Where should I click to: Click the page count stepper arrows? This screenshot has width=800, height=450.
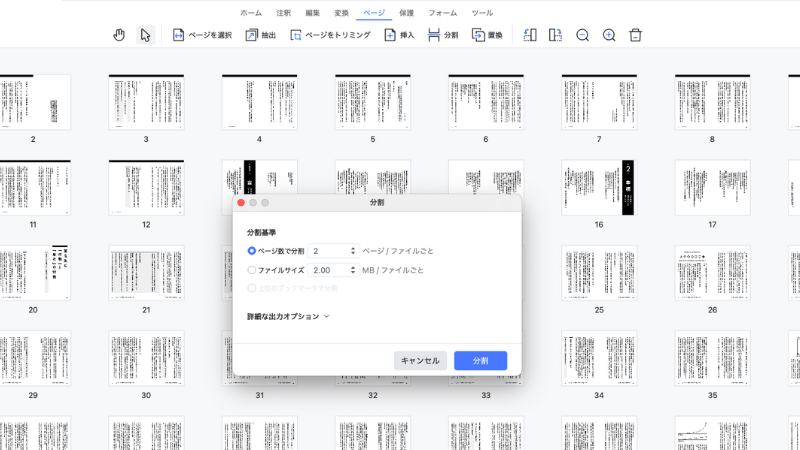353,251
